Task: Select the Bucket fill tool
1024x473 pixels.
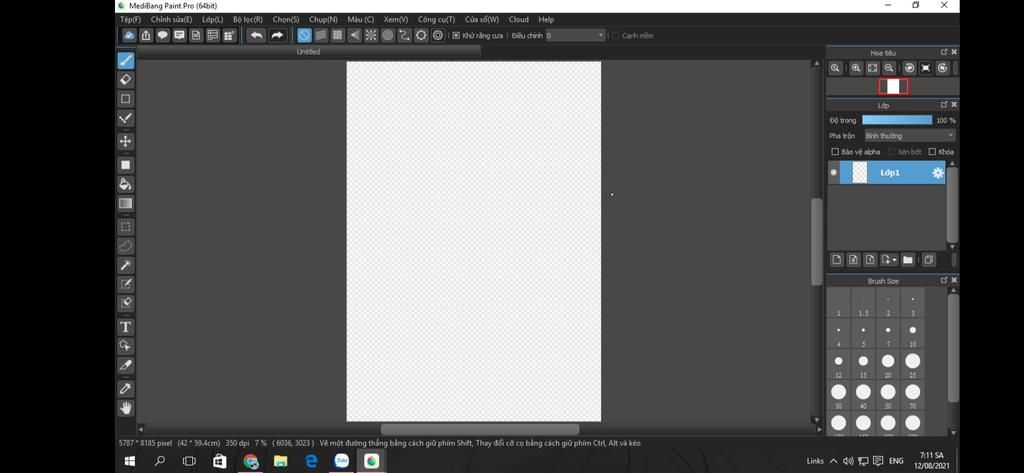Action: (x=125, y=184)
